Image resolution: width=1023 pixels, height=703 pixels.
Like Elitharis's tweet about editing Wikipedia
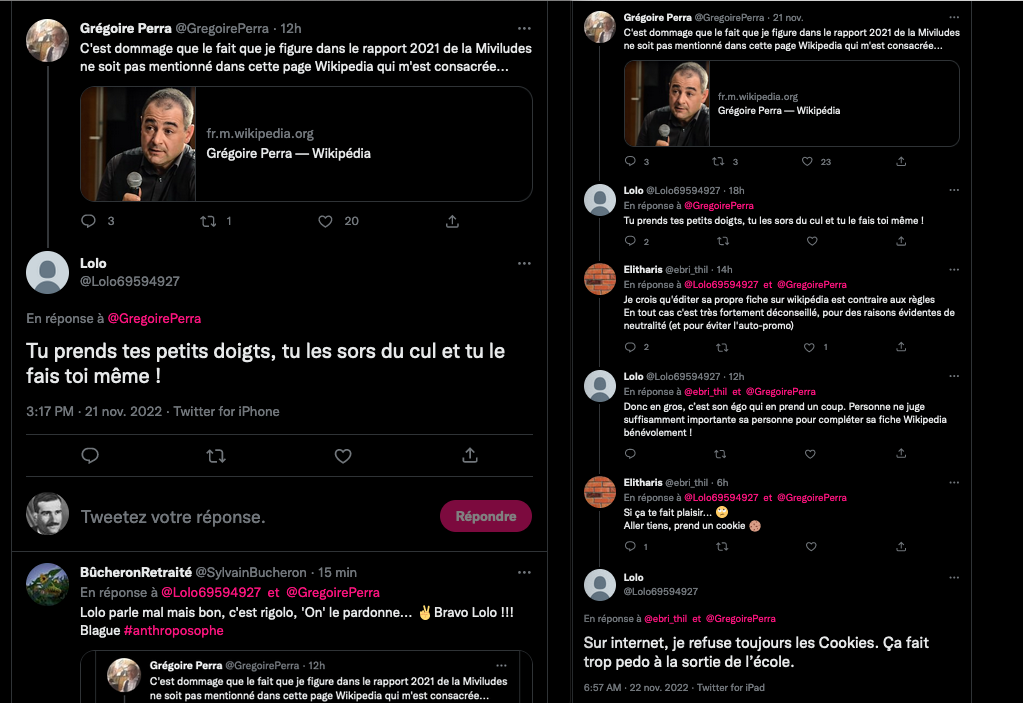[x=811, y=347]
